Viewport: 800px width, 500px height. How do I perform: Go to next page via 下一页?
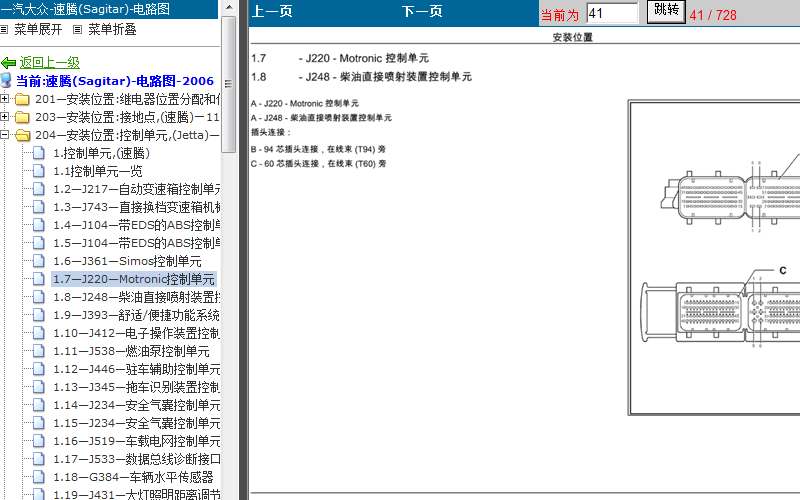tap(422, 11)
